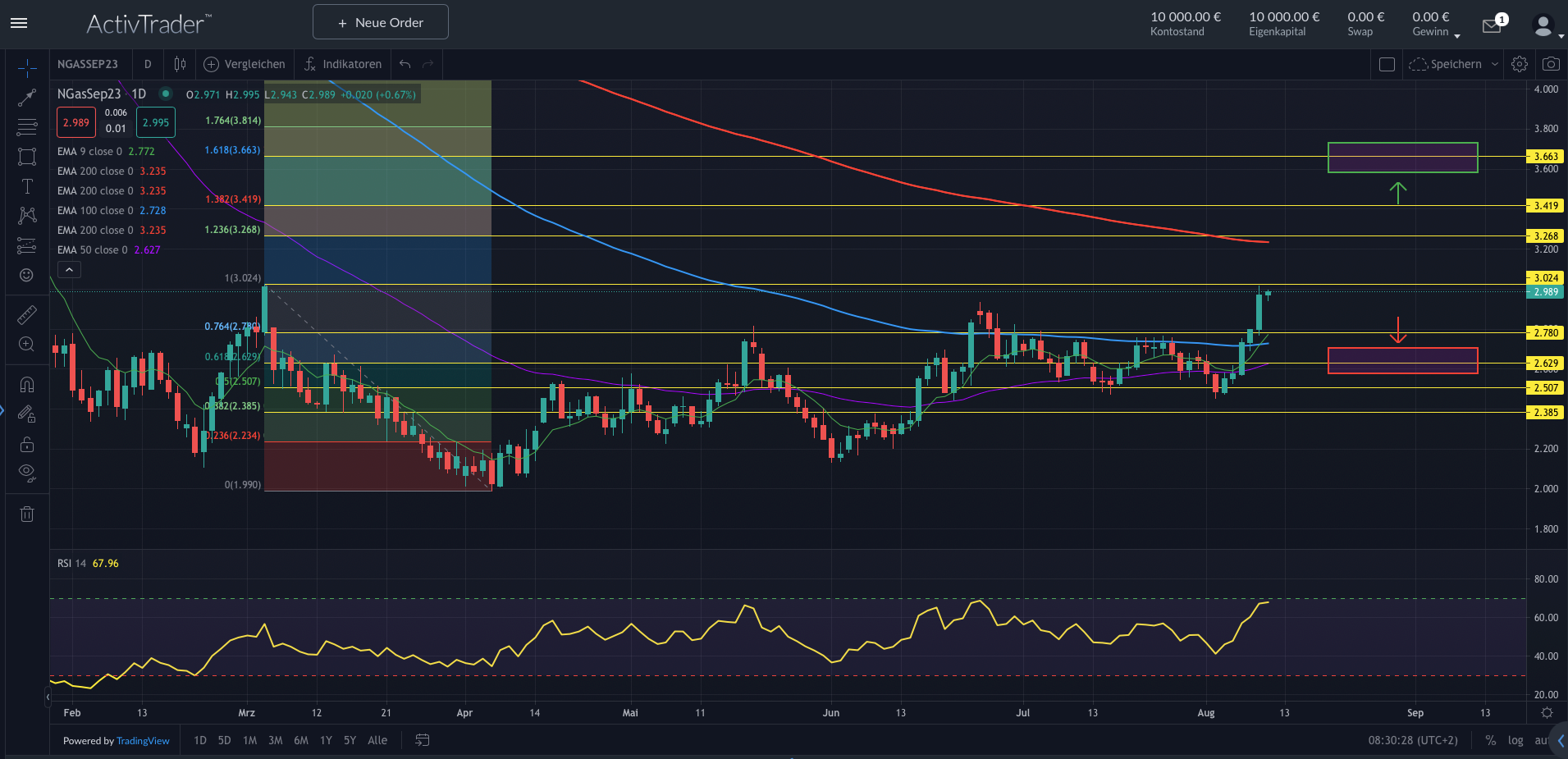Viewport: 1568px width, 759px height.
Task: Select the 3M time range
Action: pyautogui.click(x=276, y=740)
